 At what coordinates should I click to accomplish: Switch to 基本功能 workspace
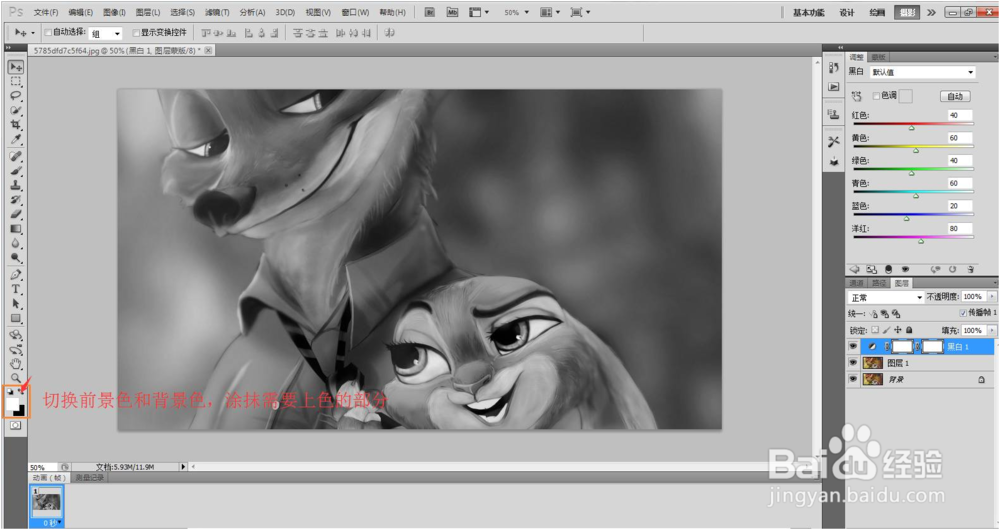(x=809, y=13)
